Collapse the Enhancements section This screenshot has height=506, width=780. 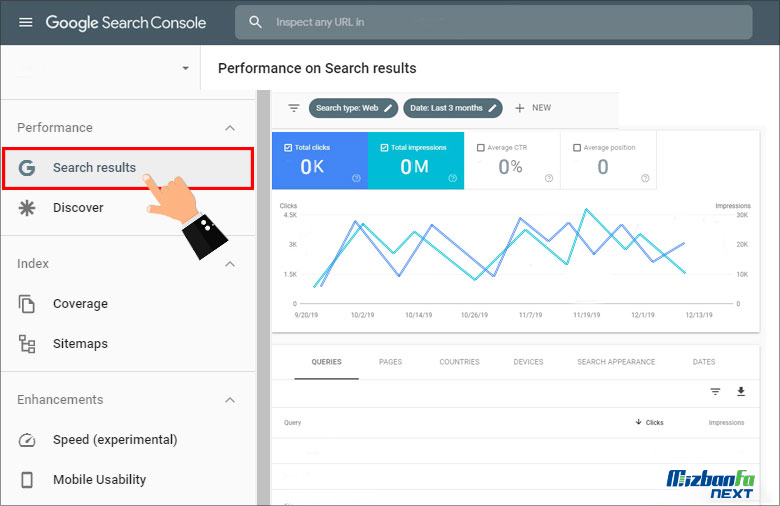point(230,400)
